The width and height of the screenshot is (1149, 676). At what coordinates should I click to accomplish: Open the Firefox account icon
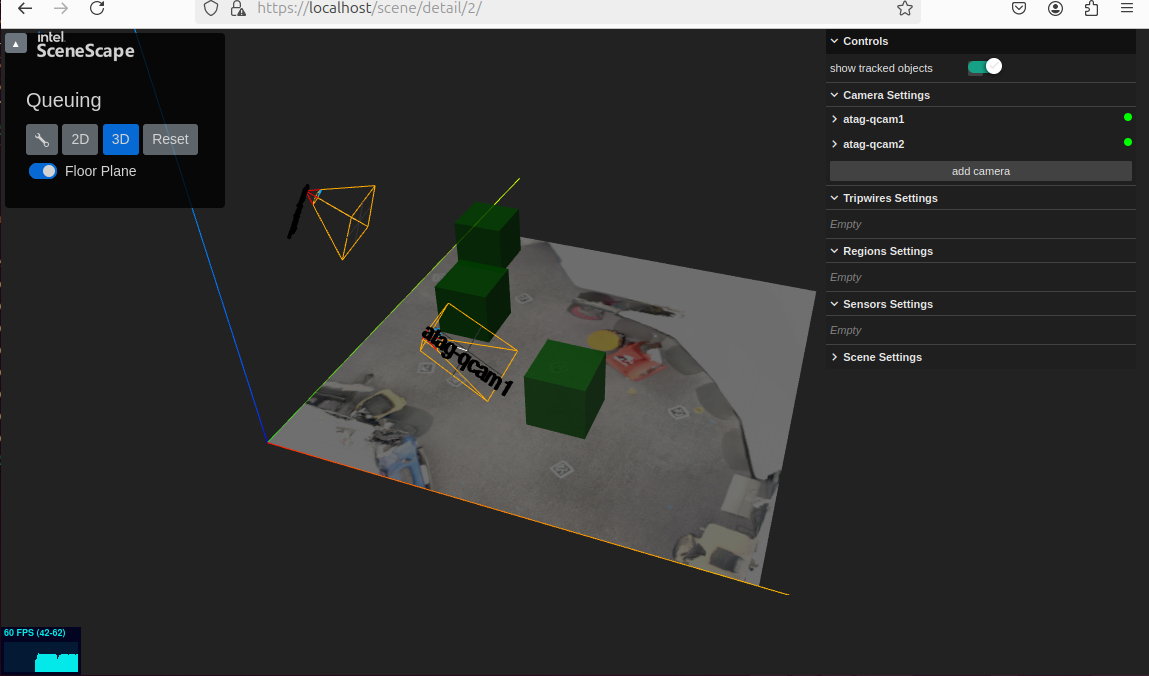1055,8
